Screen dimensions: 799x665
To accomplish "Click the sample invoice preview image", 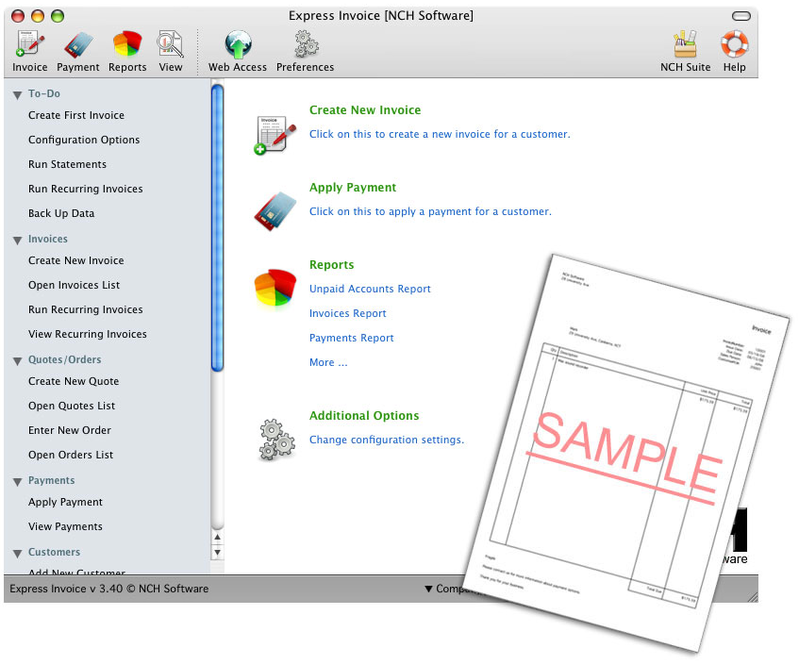I will pos(627,454).
